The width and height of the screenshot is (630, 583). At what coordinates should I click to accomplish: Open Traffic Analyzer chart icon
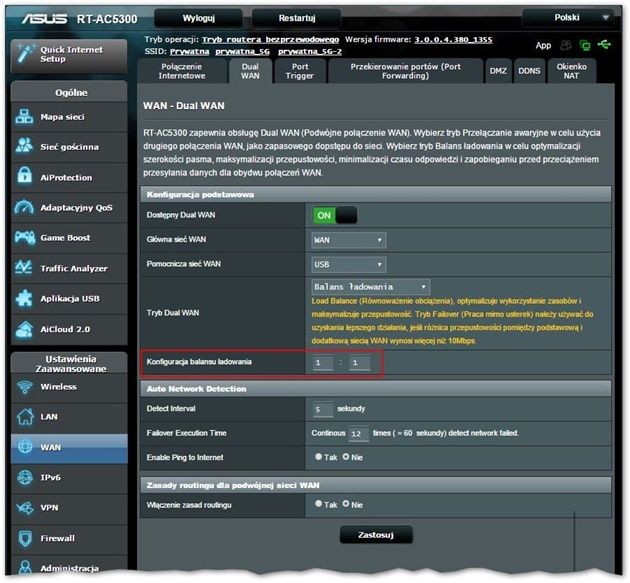click(x=24, y=268)
